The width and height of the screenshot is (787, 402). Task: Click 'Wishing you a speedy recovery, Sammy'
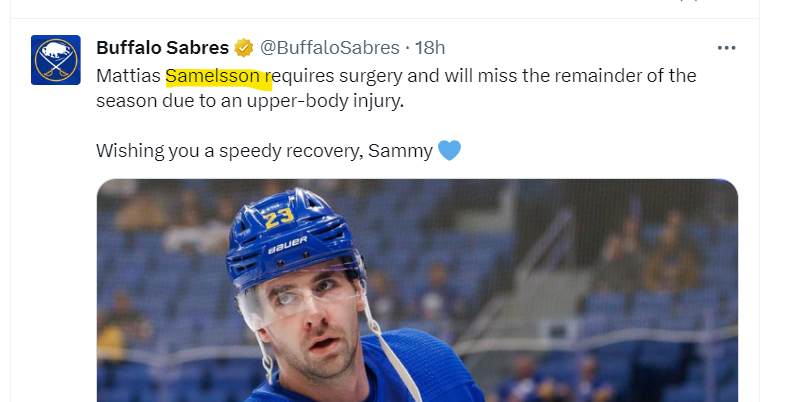pyautogui.click(x=265, y=151)
